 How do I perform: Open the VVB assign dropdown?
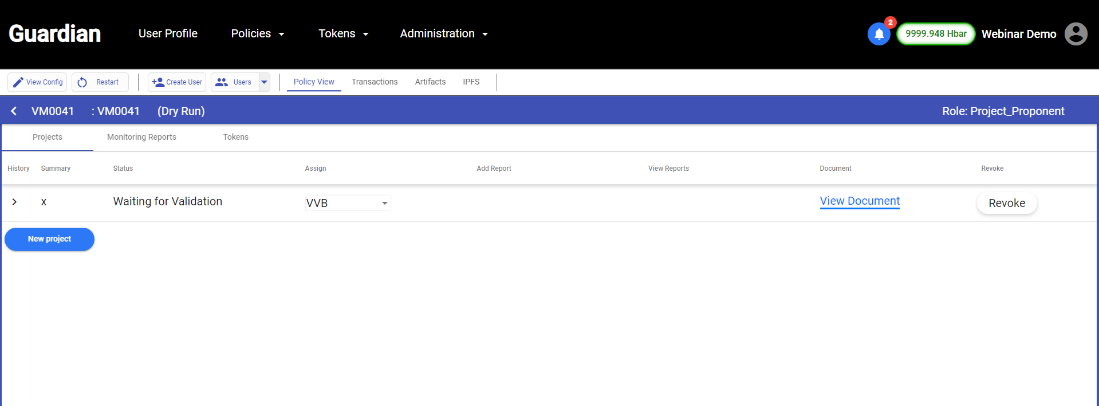pos(347,203)
